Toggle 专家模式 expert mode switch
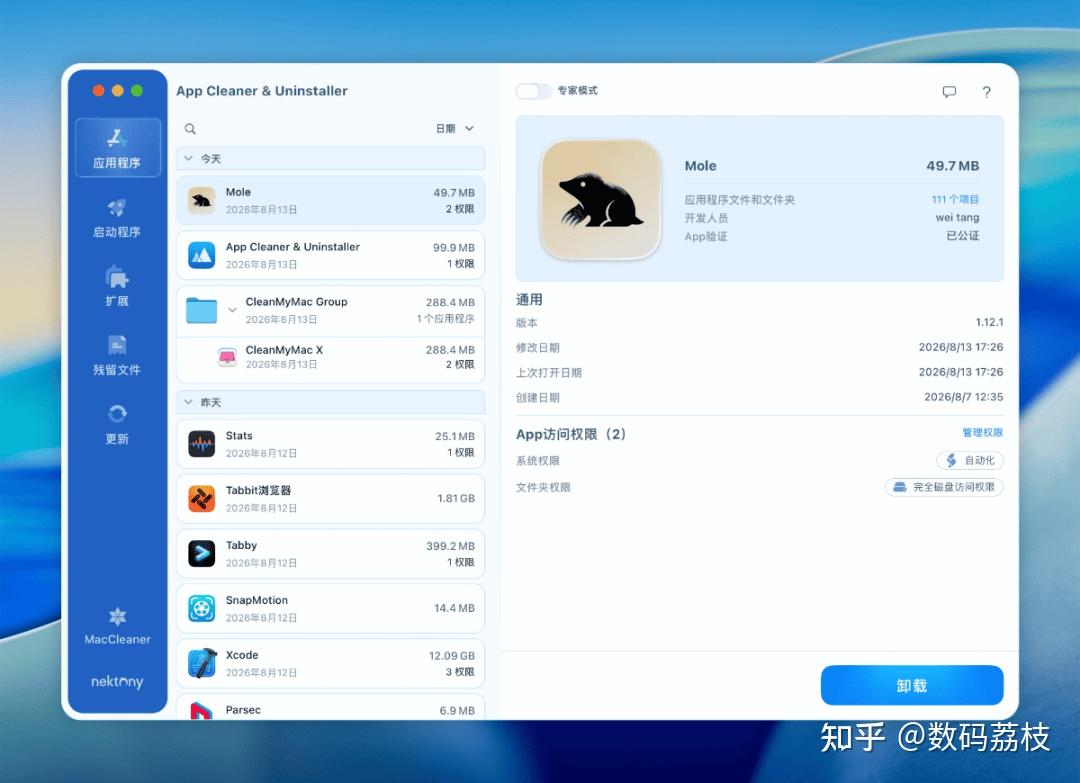Viewport: 1080px width, 783px height. (533, 91)
